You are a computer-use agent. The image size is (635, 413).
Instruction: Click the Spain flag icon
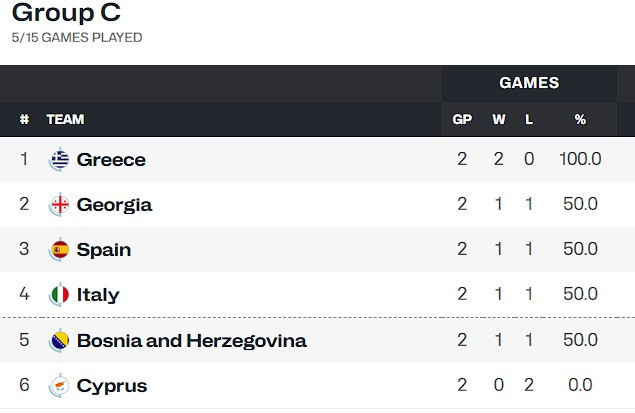click(x=60, y=250)
